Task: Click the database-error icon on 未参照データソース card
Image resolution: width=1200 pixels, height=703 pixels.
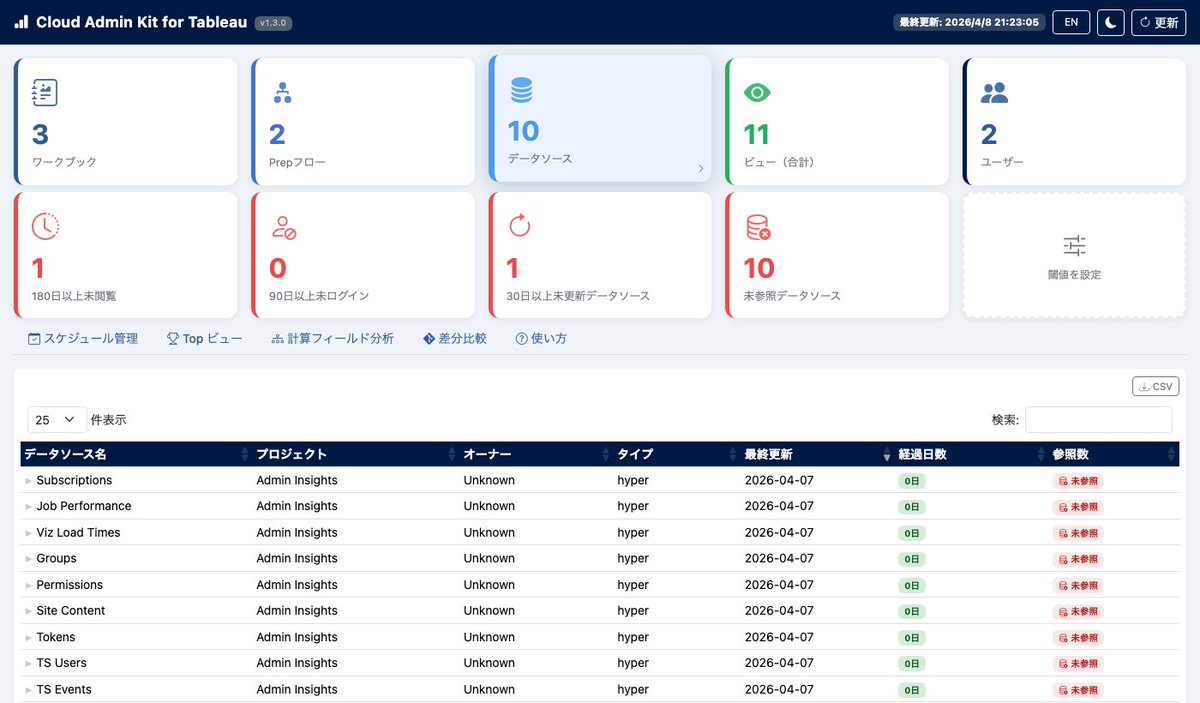Action: coord(758,227)
